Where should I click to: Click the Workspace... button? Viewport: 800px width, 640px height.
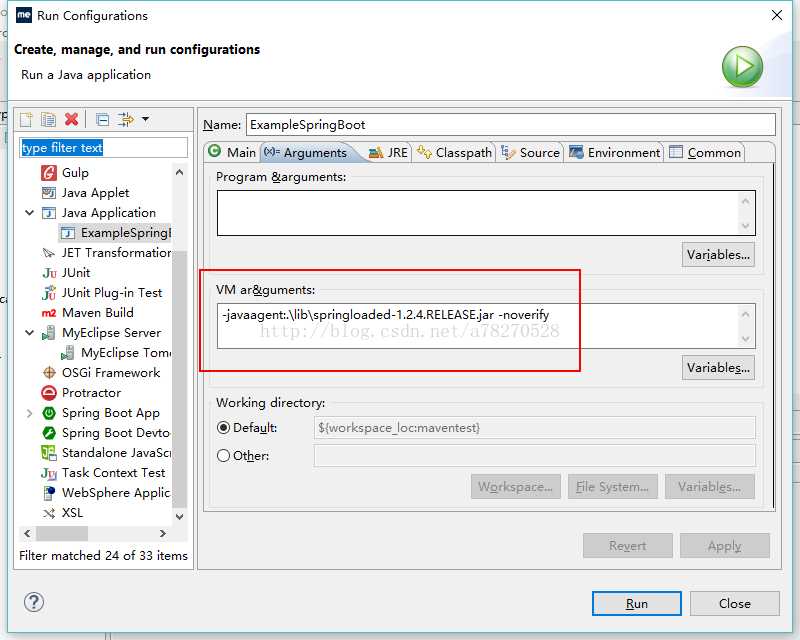point(516,486)
